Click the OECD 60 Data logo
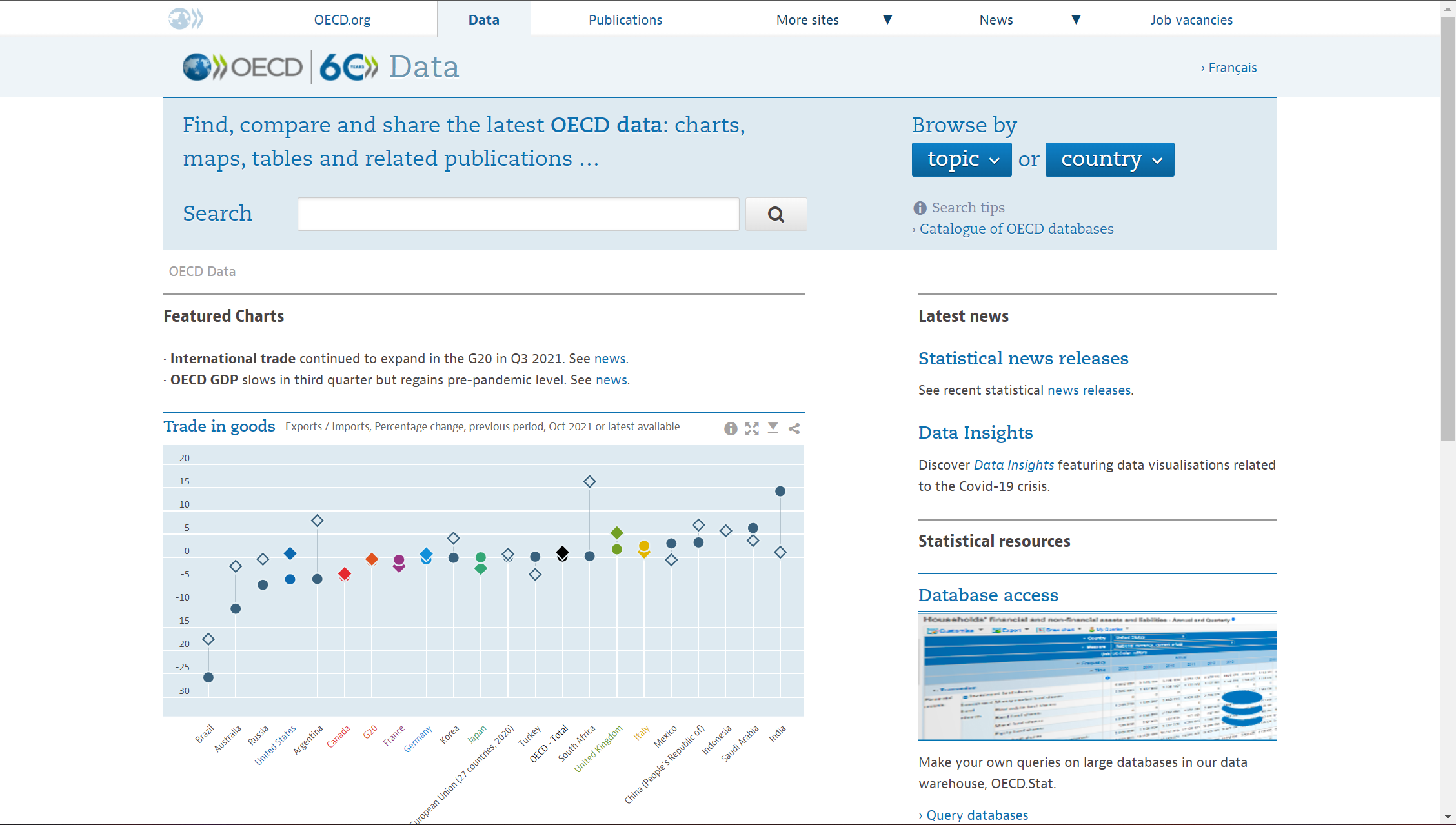 [321, 67]
